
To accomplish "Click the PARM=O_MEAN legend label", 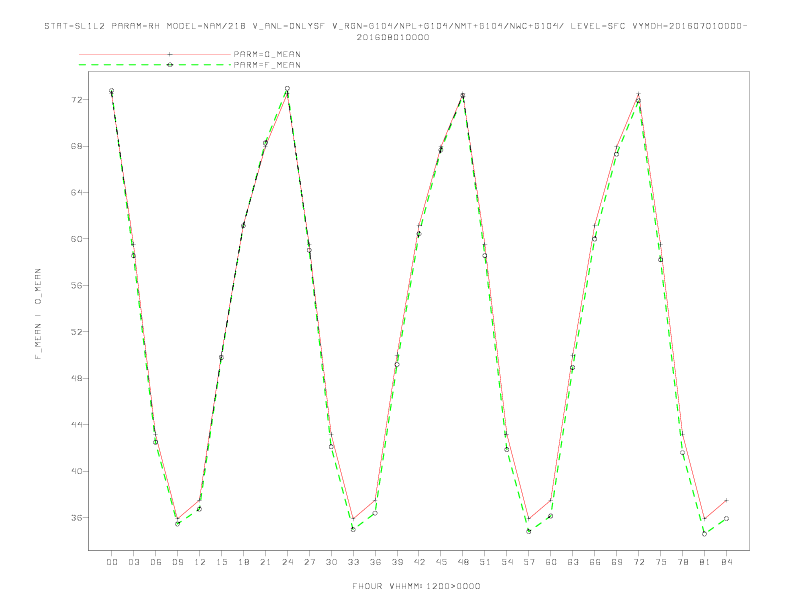I will tap(267, 54).
